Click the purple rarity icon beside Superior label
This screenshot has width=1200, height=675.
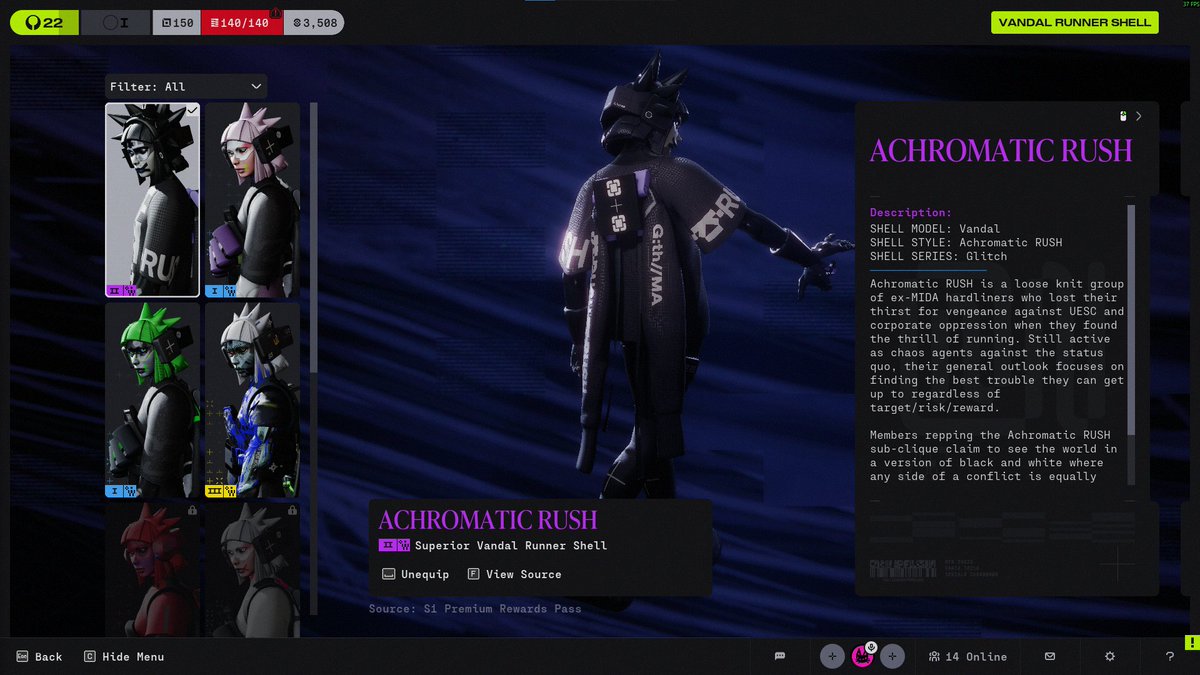[x=394, y=545]
